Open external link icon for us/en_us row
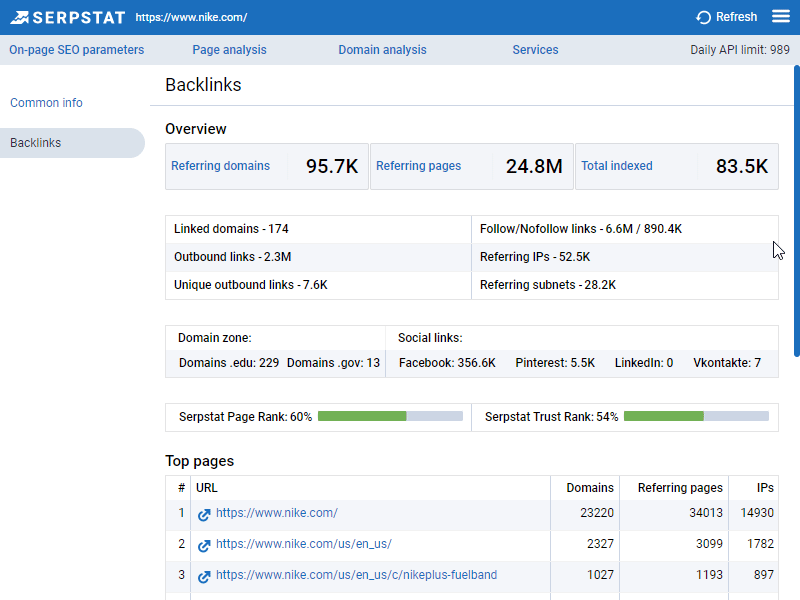The height and width of the screenshot is (600, 800). [x=204, y=546]
